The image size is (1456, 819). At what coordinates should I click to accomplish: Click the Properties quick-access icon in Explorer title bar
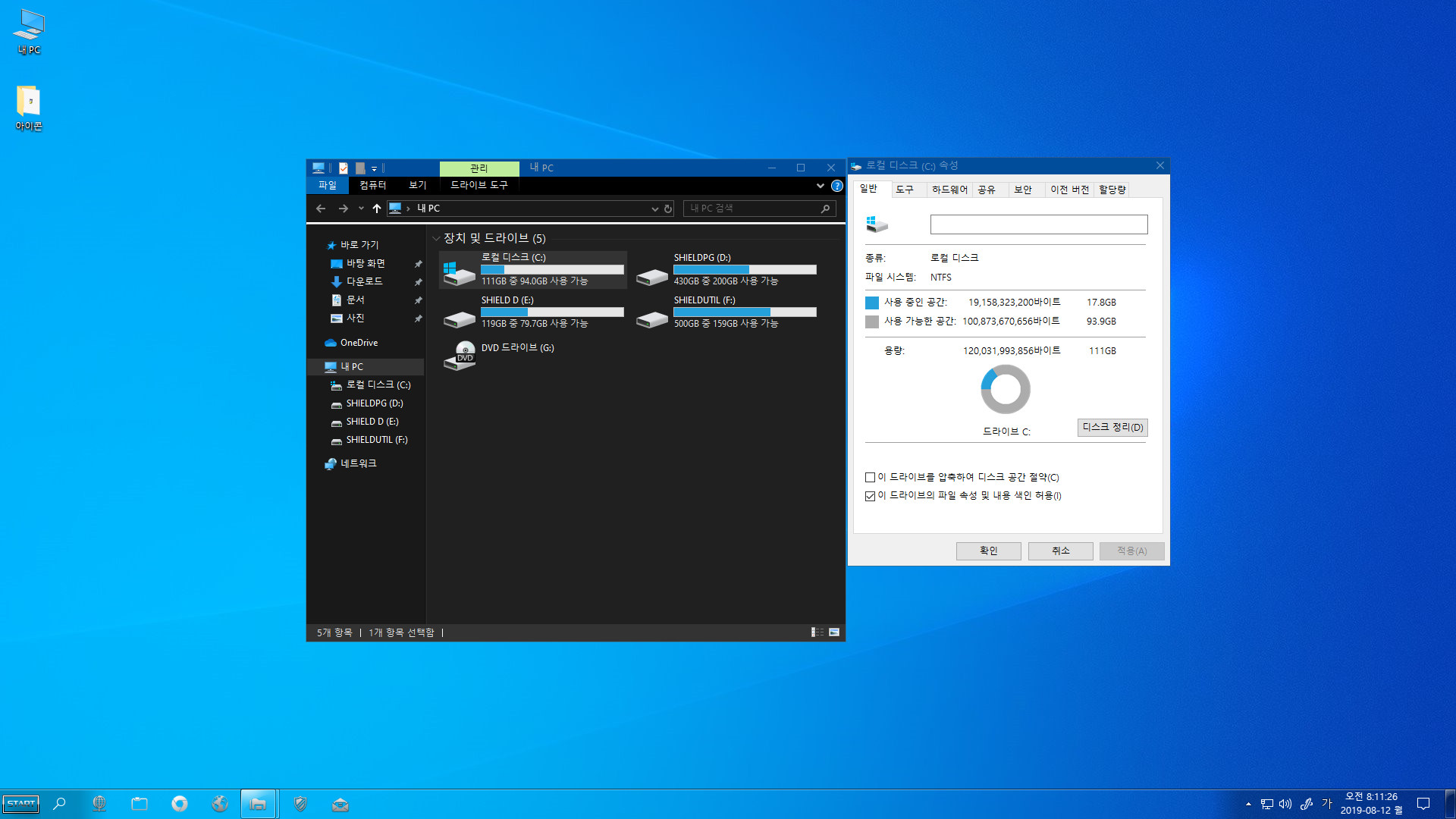344,168
